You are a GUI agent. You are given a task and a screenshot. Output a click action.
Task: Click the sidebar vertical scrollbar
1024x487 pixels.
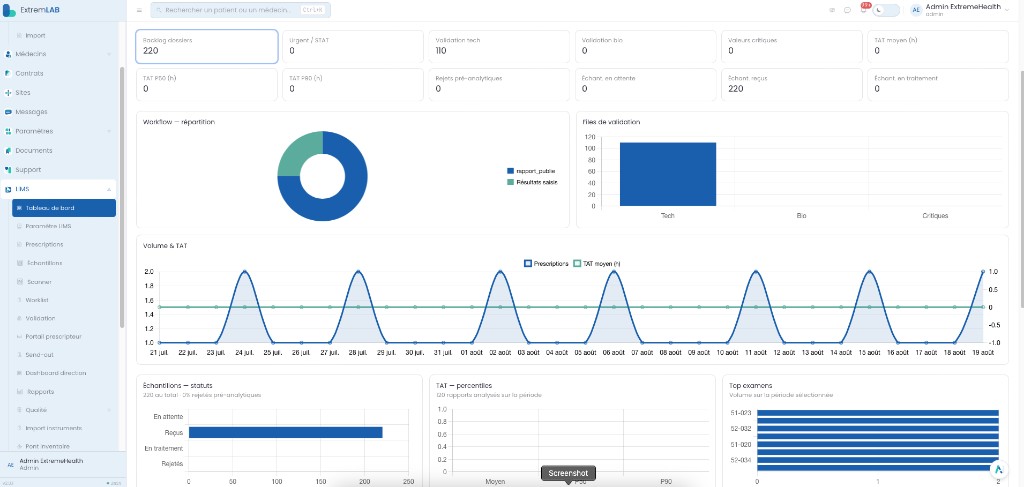coord(122,196)
